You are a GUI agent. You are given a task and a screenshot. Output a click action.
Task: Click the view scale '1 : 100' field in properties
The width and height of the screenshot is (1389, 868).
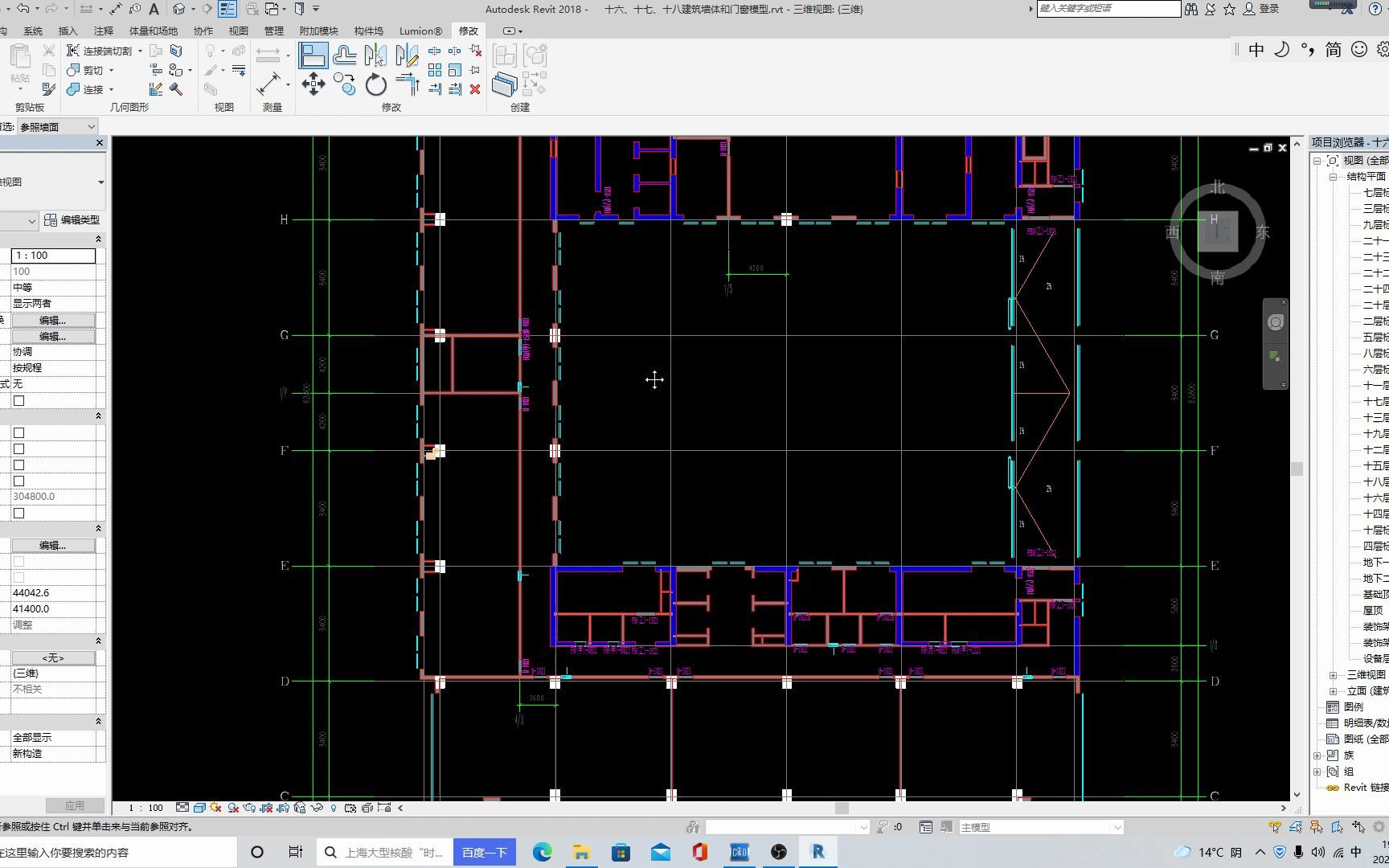(53, 256)
